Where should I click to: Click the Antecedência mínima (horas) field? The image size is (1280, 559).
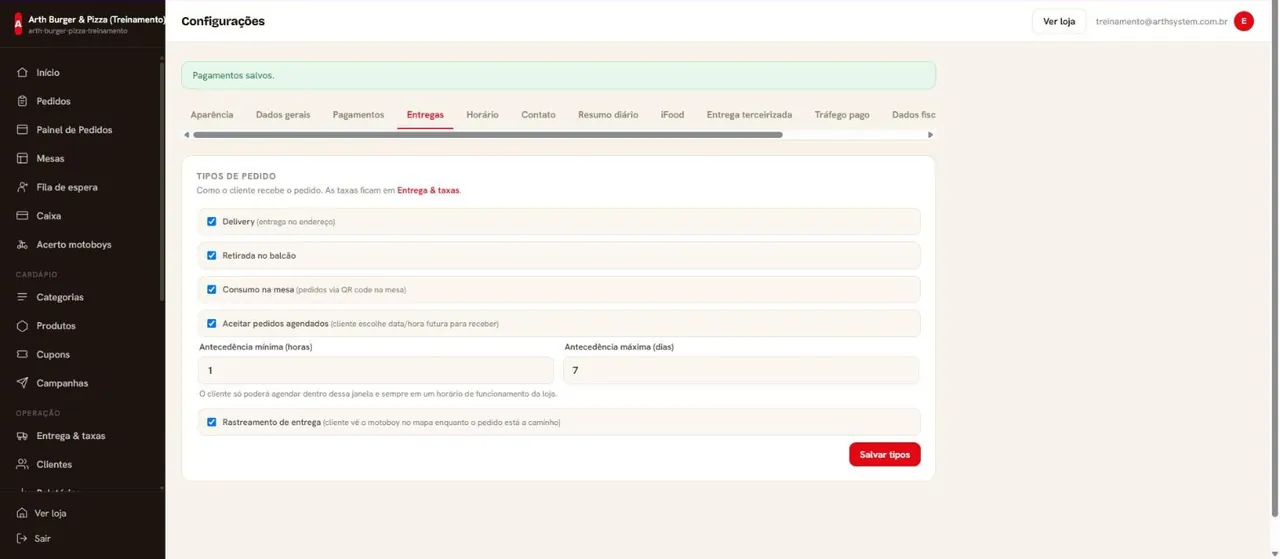(x=376, y=371)
